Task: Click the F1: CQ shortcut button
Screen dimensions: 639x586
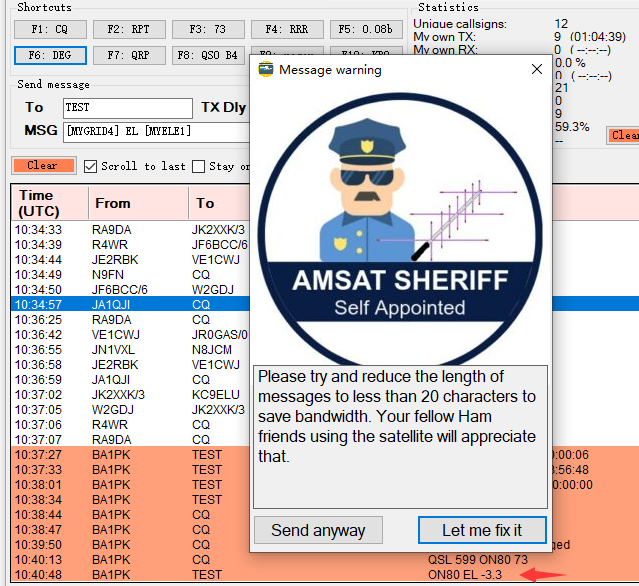Action: [50, 29]
